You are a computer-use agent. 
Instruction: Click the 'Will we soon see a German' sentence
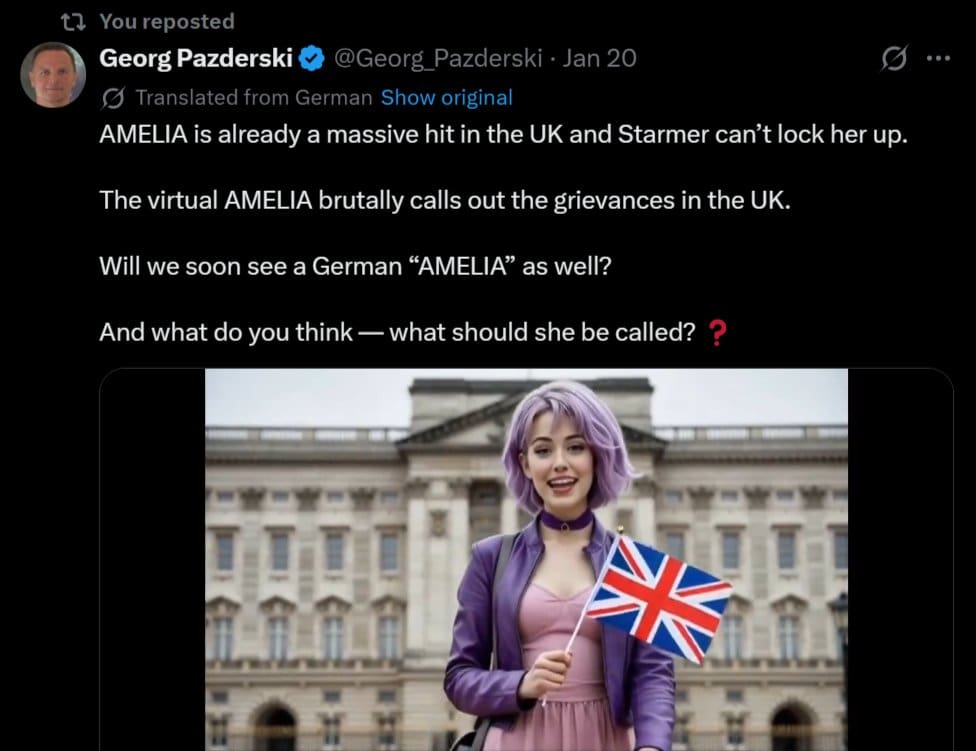pyautogui.click(x=355, y=266)
